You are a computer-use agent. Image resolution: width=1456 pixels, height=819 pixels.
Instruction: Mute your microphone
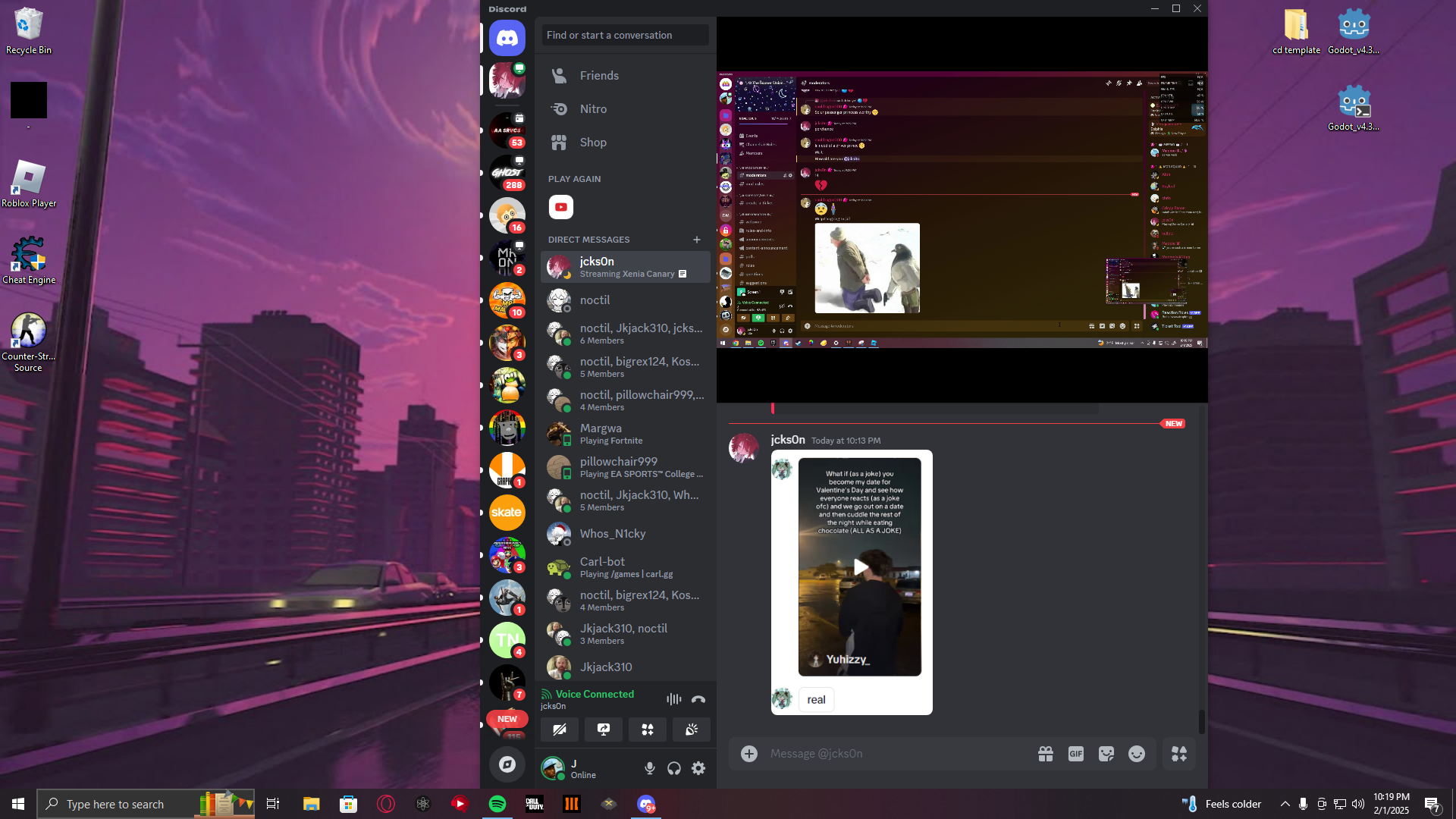point(650,768)
